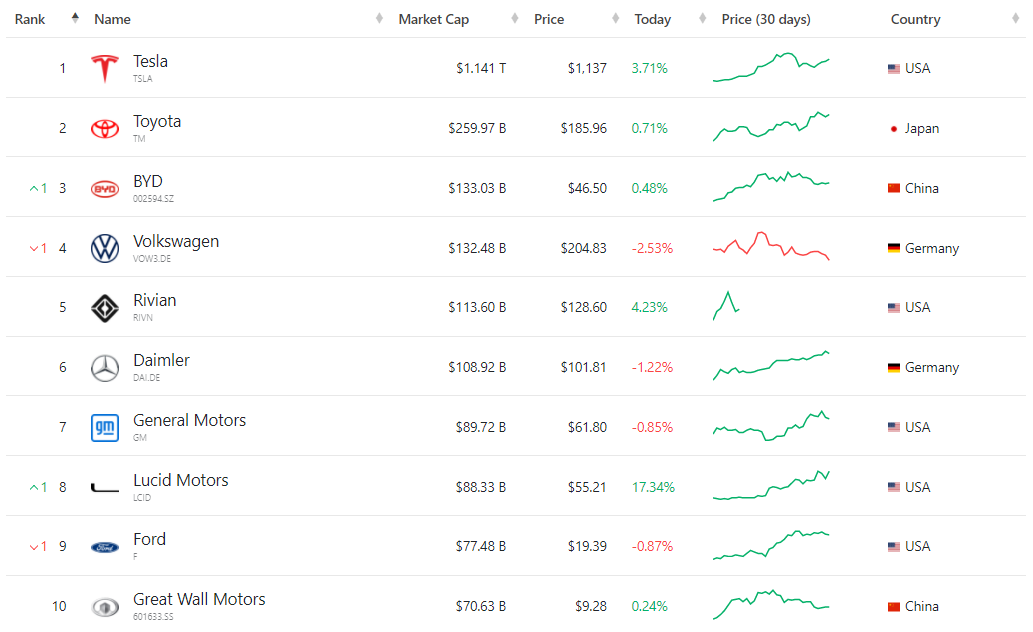Click Great Wall Motors' 30-day chart
The image size is (1033, 632).
click(x=771, y=605)
